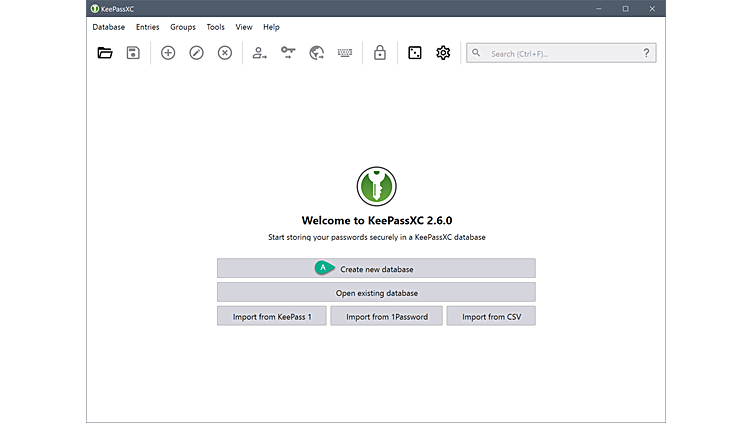Click the Copy username icon
Screen dimensions: 752x423
260,53
